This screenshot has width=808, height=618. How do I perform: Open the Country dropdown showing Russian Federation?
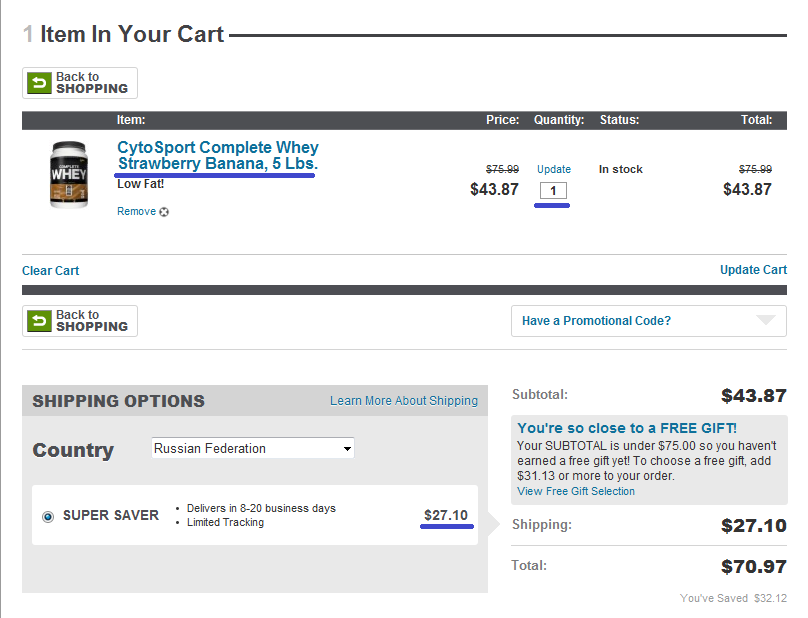click(253, 449)
